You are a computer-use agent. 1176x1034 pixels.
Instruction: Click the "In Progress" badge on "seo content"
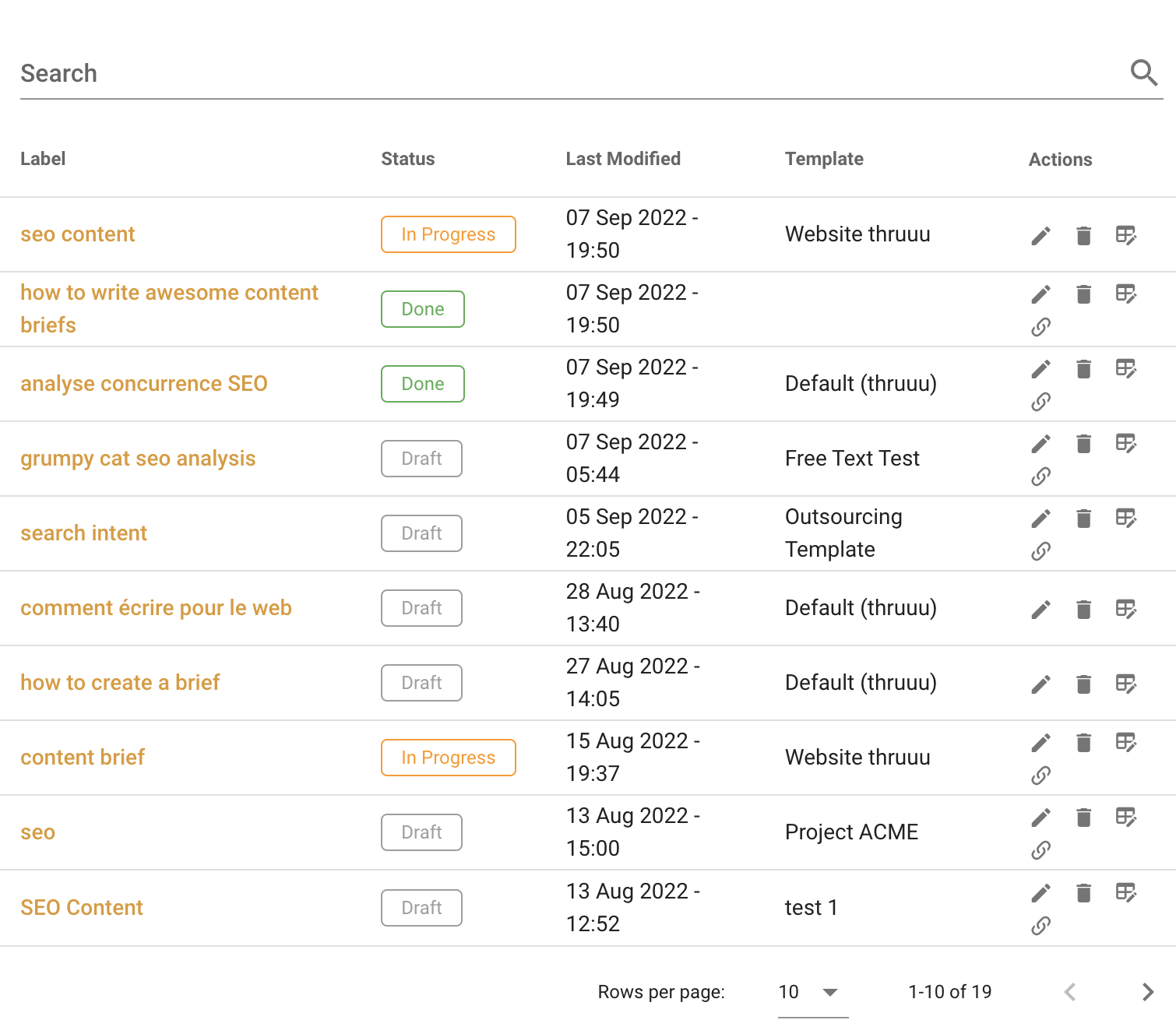coord(448,234)
